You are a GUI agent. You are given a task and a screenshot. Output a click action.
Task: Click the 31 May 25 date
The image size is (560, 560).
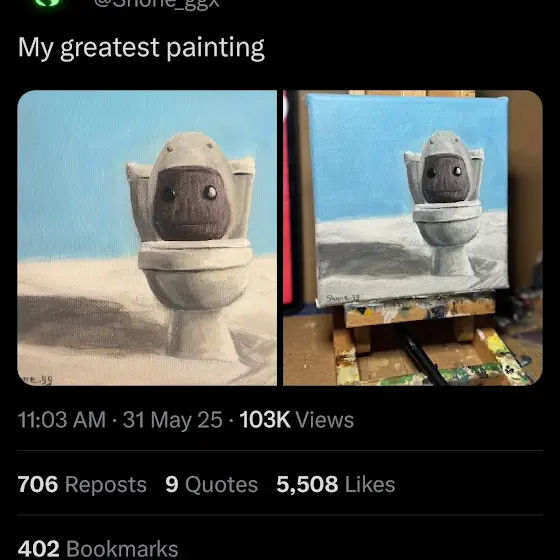coord(172,419)
